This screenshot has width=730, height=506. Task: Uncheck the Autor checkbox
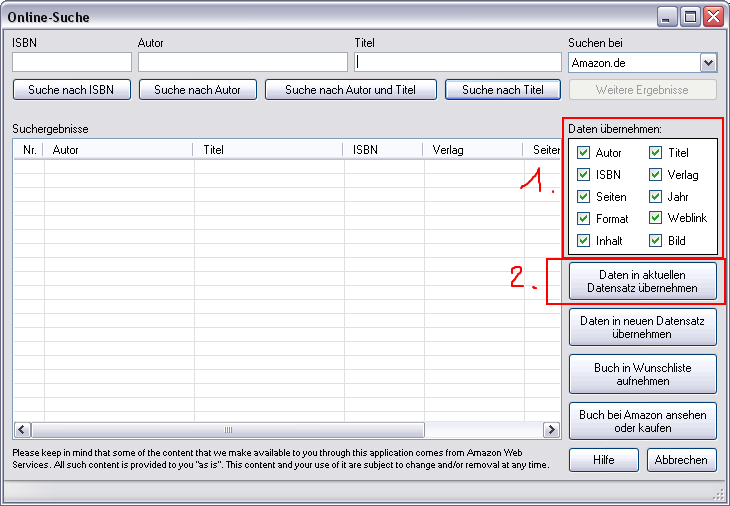click(584, 153)
